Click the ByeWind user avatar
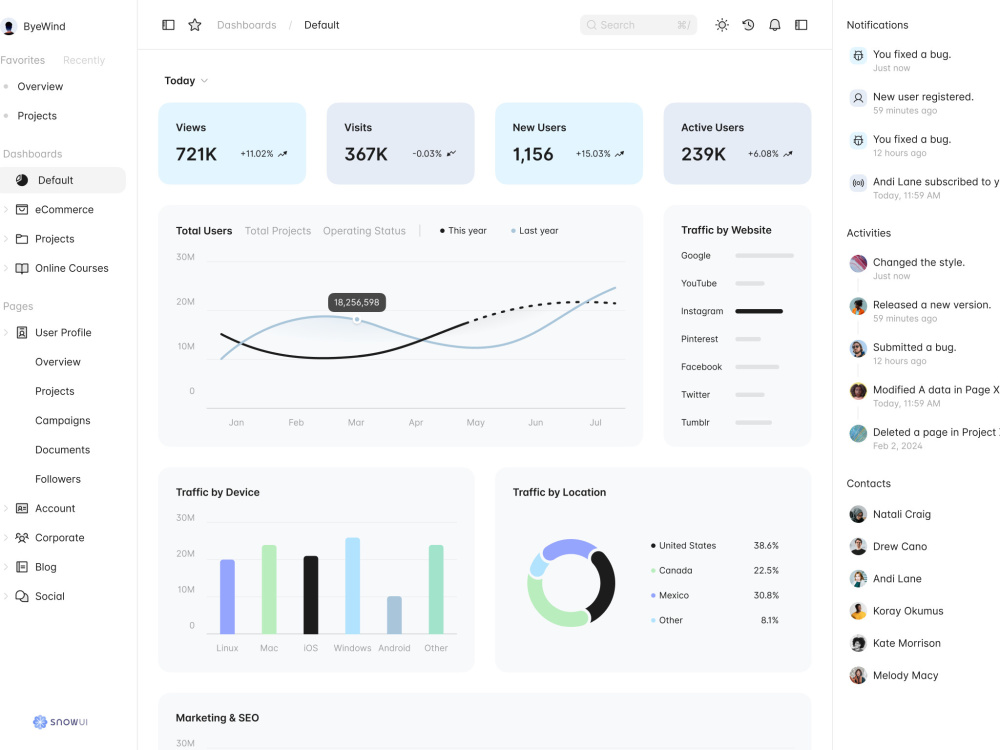 point(9,26)
